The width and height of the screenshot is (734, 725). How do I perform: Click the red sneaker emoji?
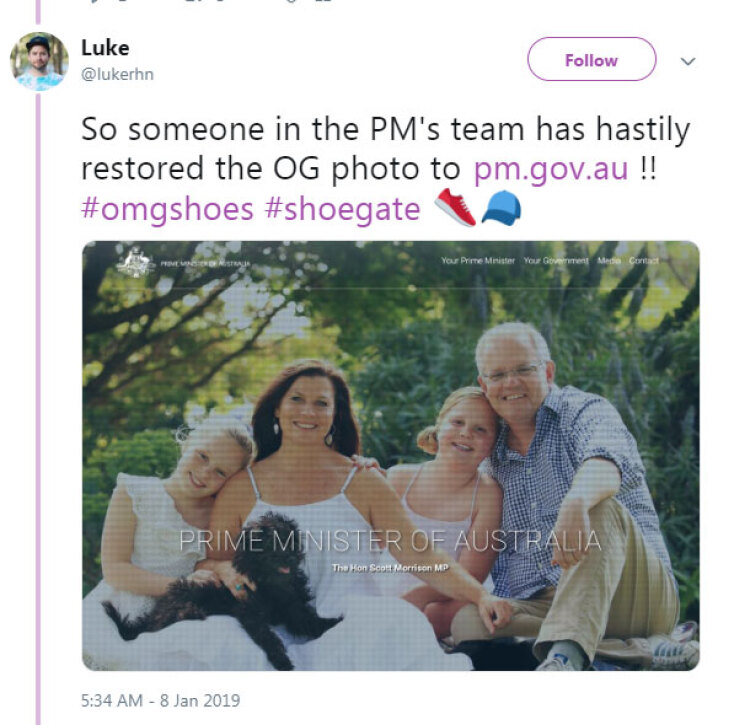[455, 207]
